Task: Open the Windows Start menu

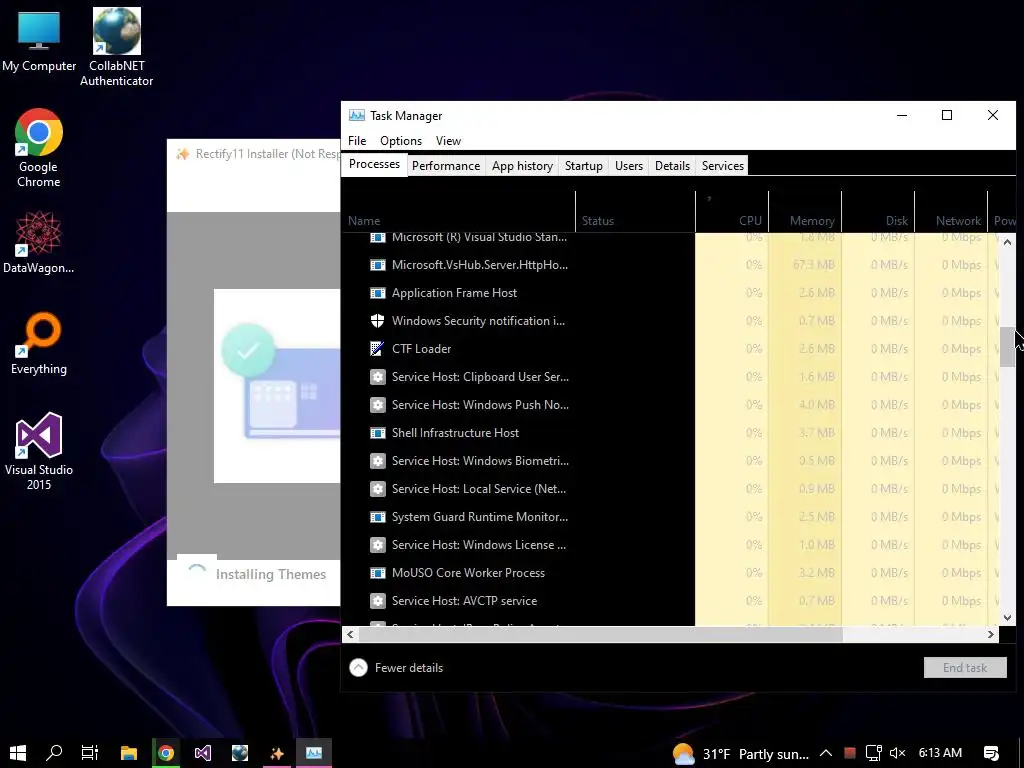Action: point(18,753)
